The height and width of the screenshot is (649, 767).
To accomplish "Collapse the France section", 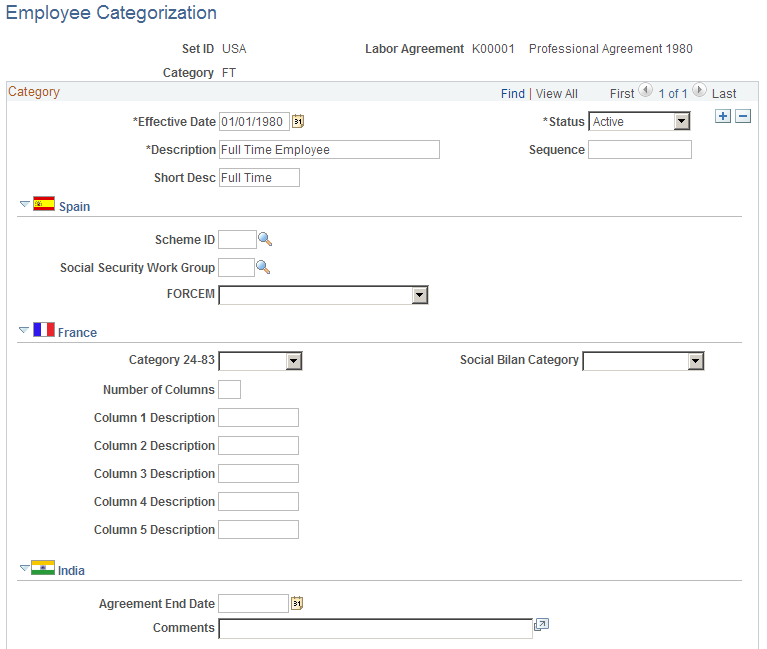I will click(x=24, y=330).
